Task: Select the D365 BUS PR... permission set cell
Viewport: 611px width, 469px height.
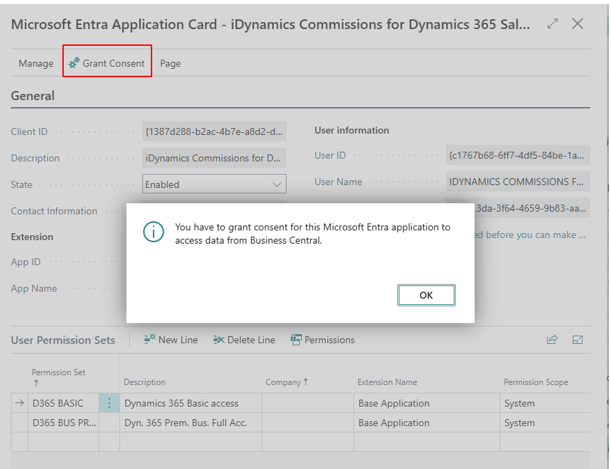Action: pos(63,422)
